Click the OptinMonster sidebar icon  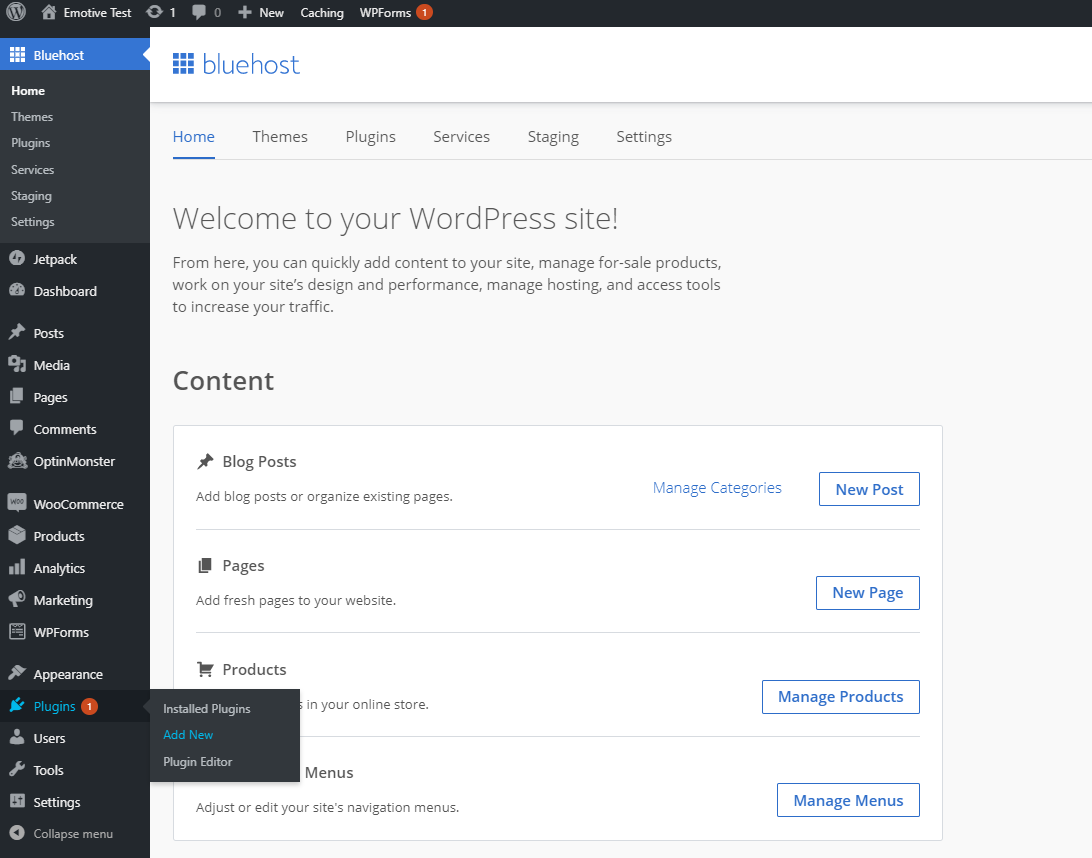click(x=16, y=460)
